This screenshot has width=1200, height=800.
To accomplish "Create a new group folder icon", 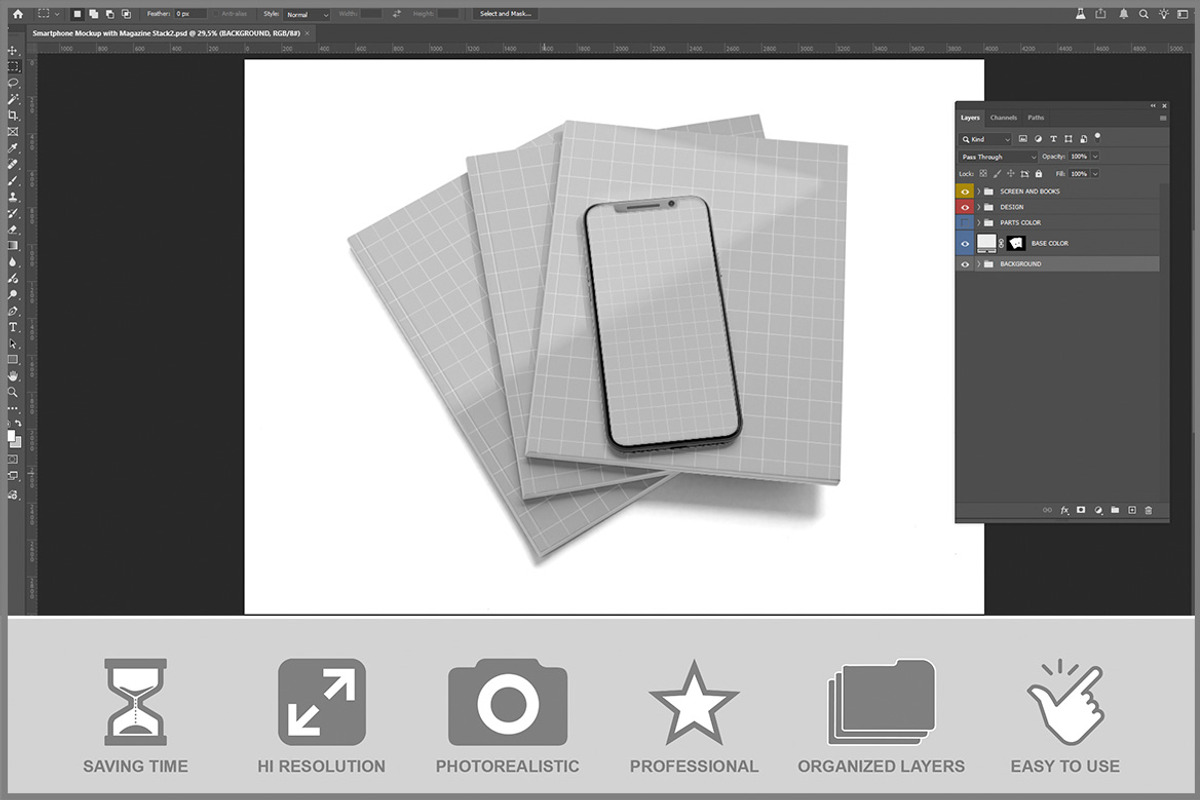I will tap(1115, 510).
